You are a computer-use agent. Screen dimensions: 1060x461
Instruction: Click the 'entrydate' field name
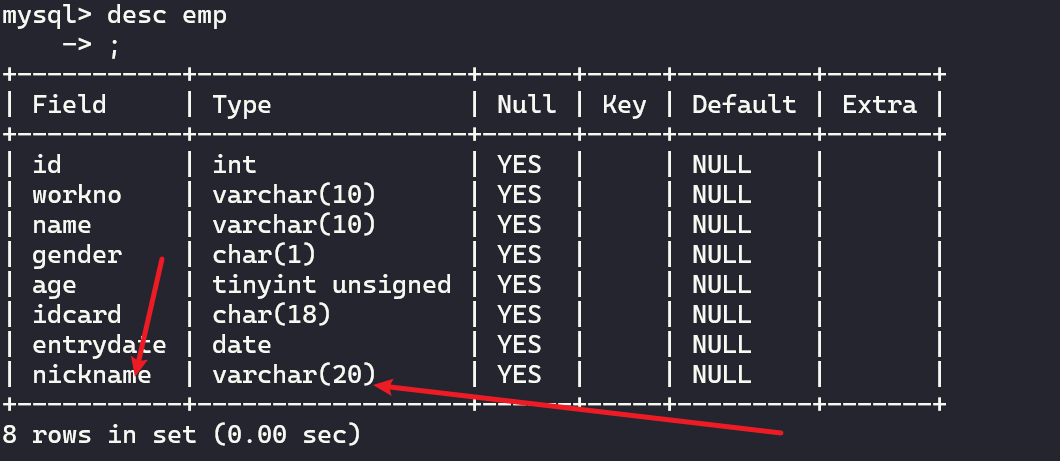click(x=99, y=344)
